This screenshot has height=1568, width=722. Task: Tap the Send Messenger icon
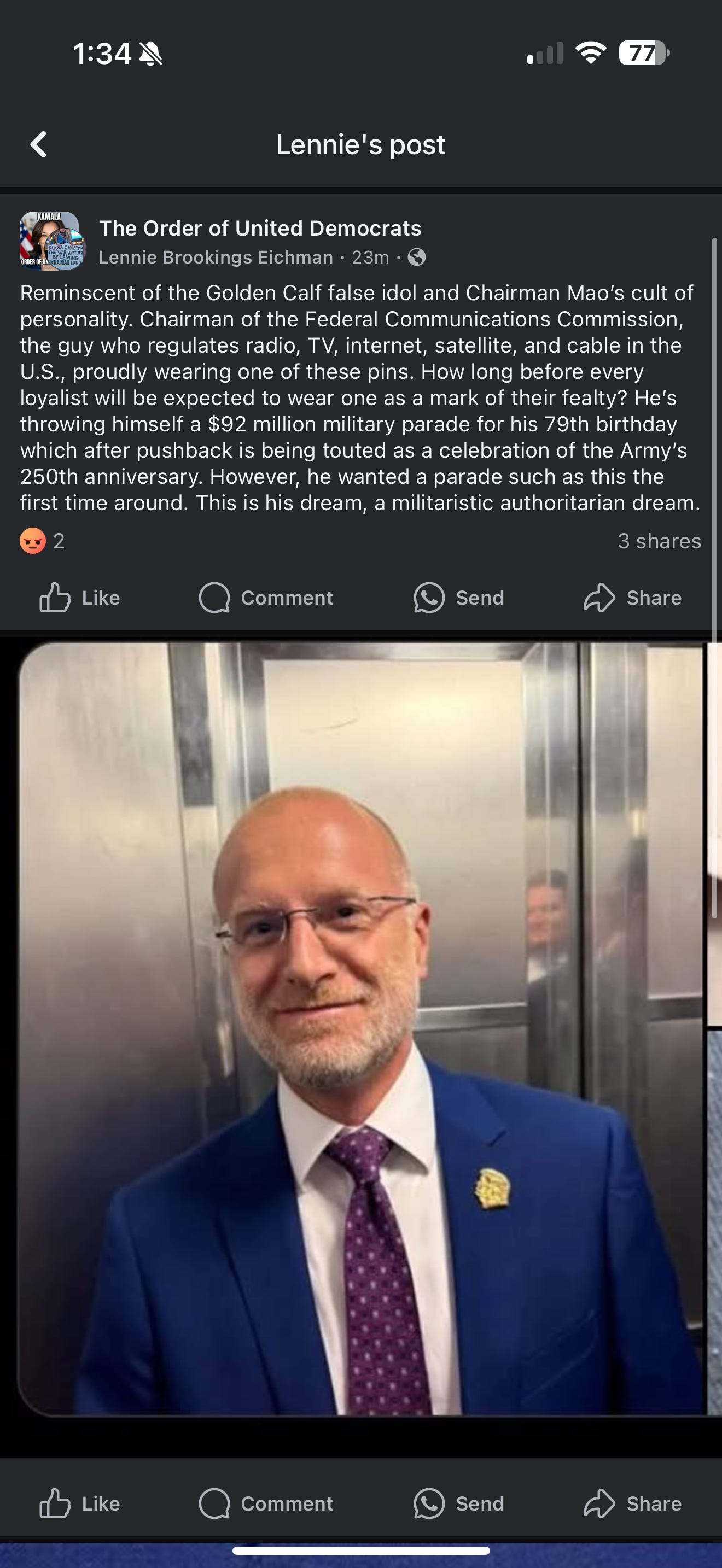[429, 597]
